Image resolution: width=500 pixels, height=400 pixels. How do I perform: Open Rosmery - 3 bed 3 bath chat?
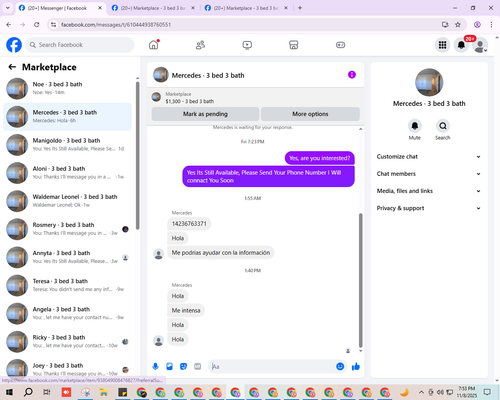click(67, 229)
